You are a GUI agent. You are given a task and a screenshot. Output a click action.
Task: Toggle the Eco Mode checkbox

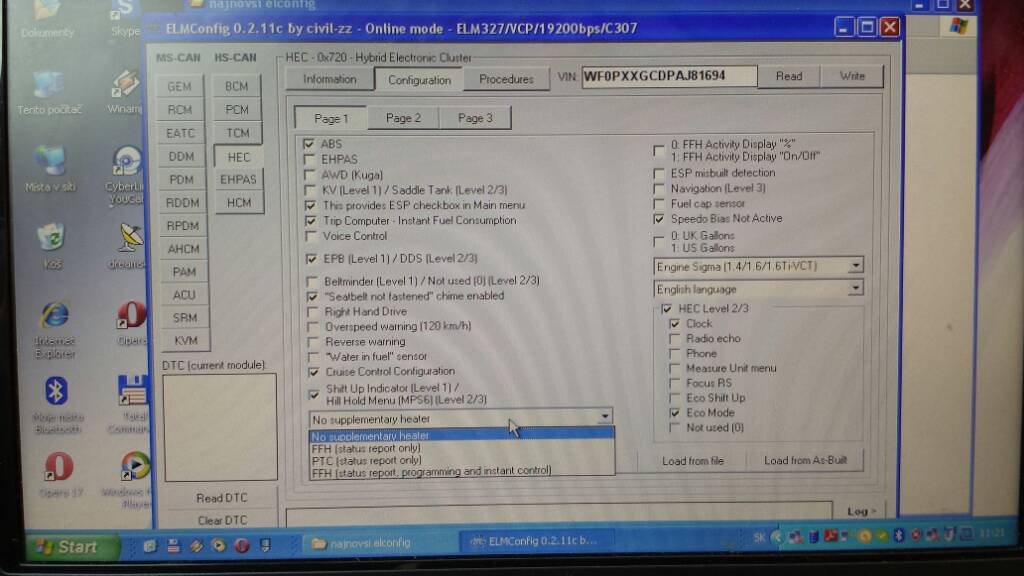tap(675, 412)
